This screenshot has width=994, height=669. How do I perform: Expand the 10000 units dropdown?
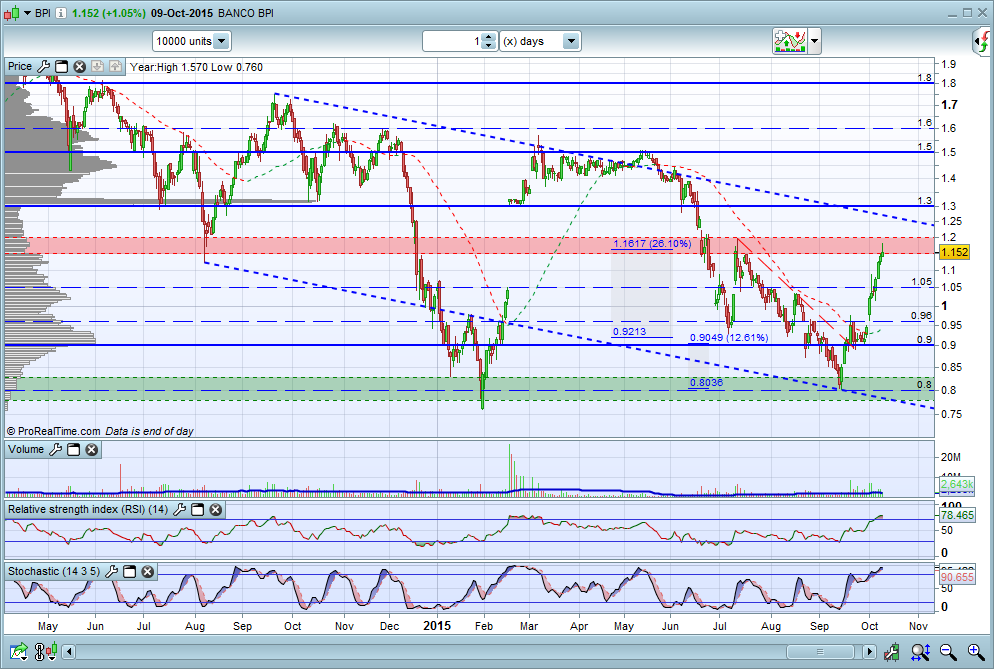click(221, 41)
